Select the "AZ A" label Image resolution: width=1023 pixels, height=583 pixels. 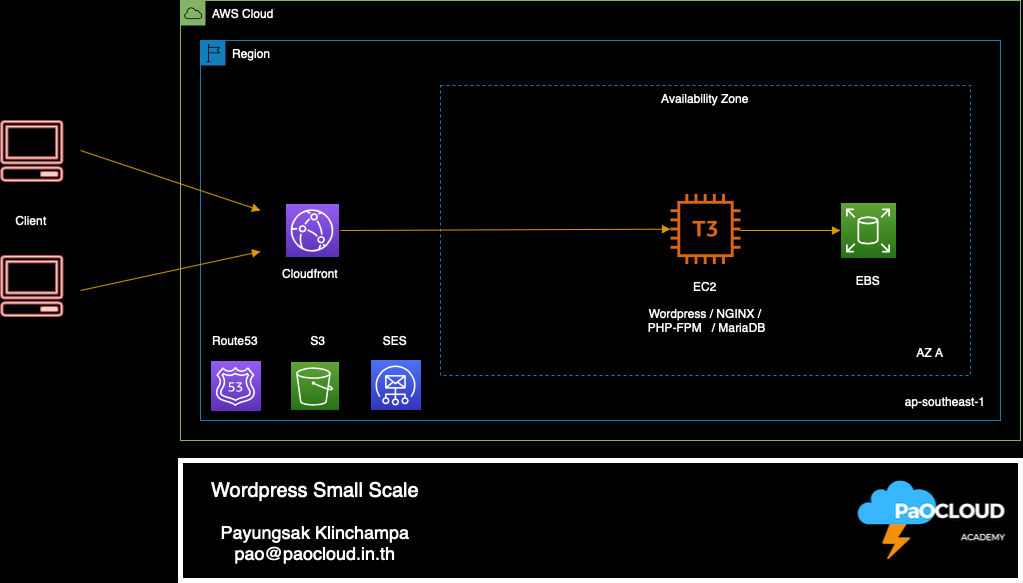coord(930,353)
